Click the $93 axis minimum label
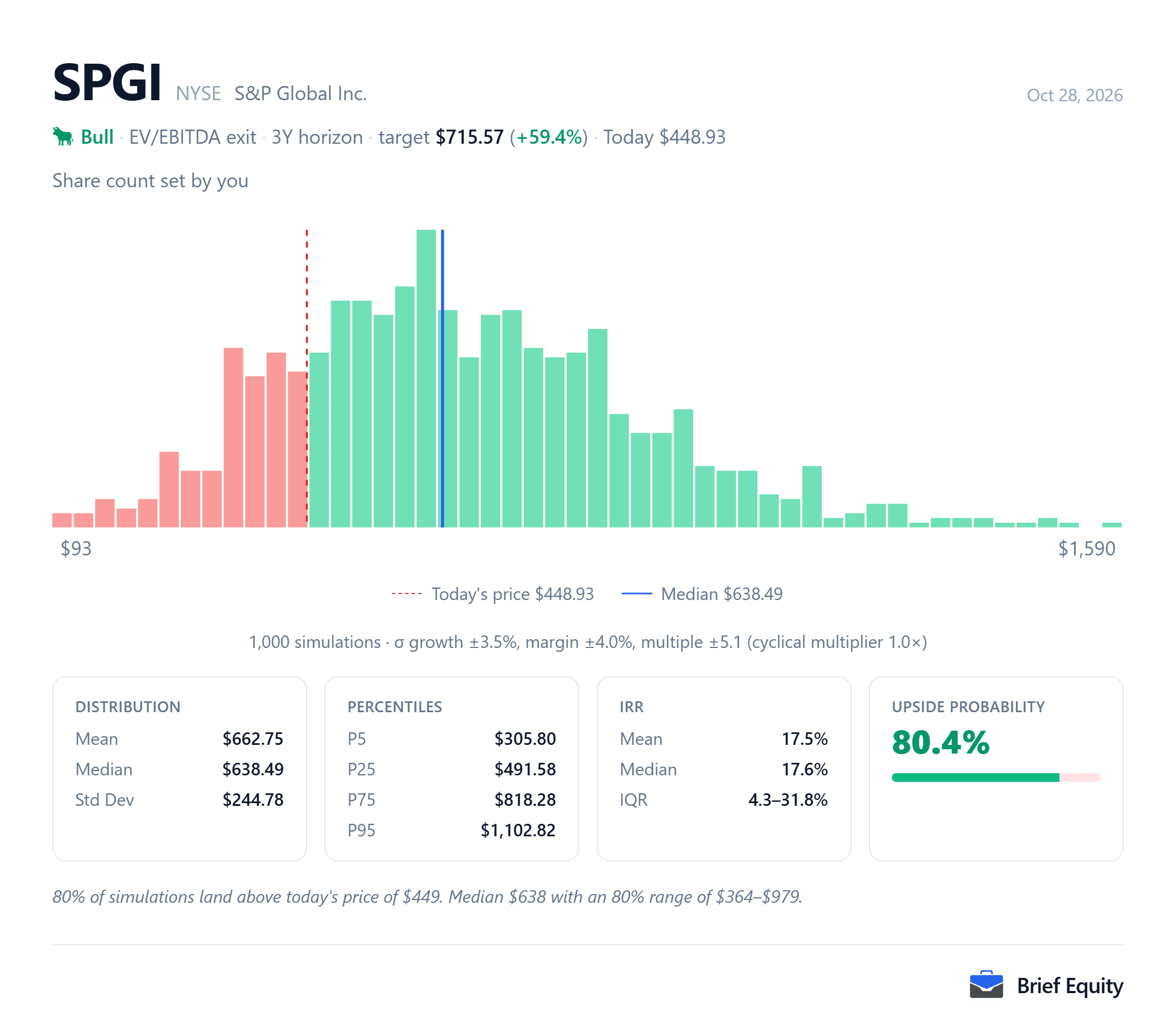Image resolution: width=1176 pixels, height=1028 pixels. pyautogui.click(x=76, y=548)
